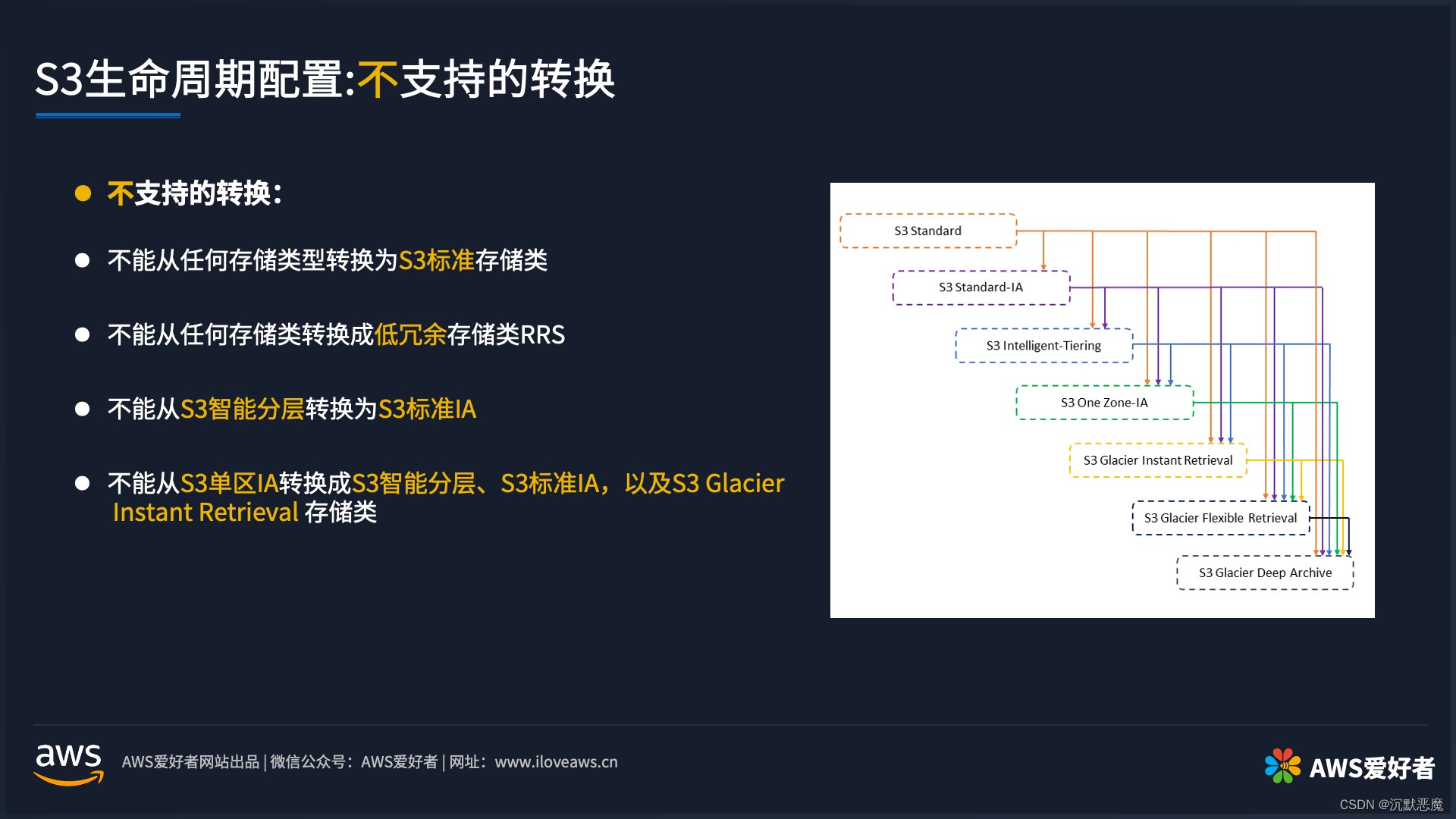Click the yellow bullet beside 不支持的转换
Screen dimensions: 1456x819
click(83, 193)
